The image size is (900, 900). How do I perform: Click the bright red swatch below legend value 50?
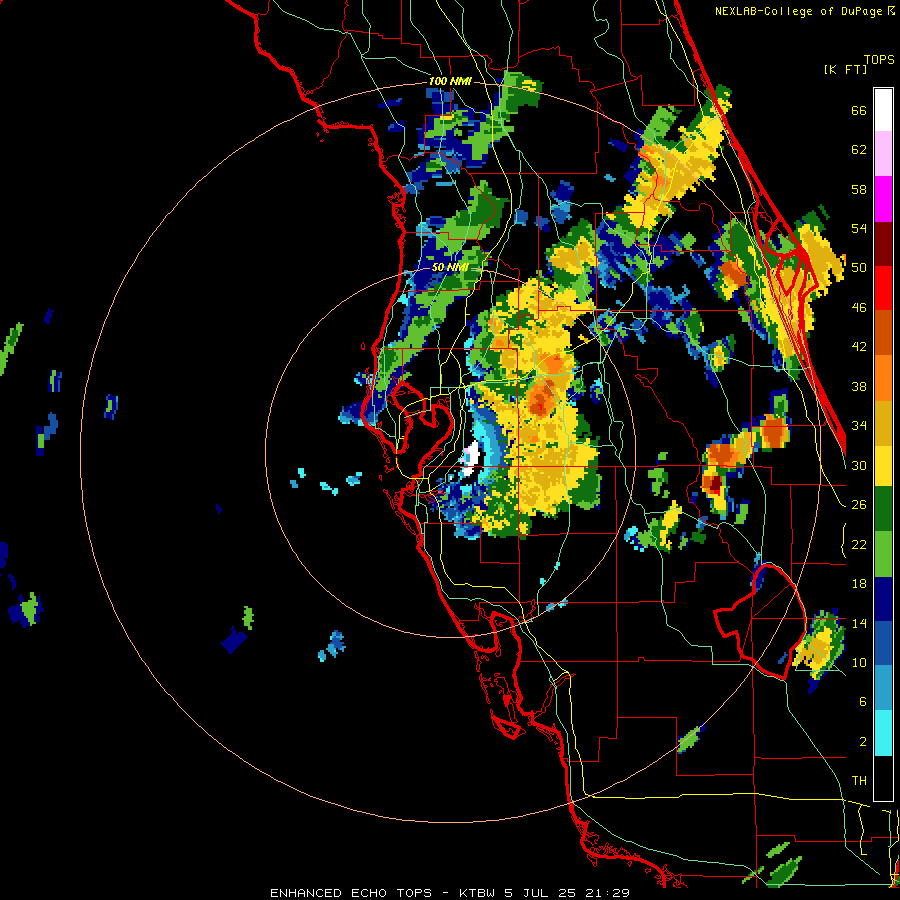pos(883,288)
